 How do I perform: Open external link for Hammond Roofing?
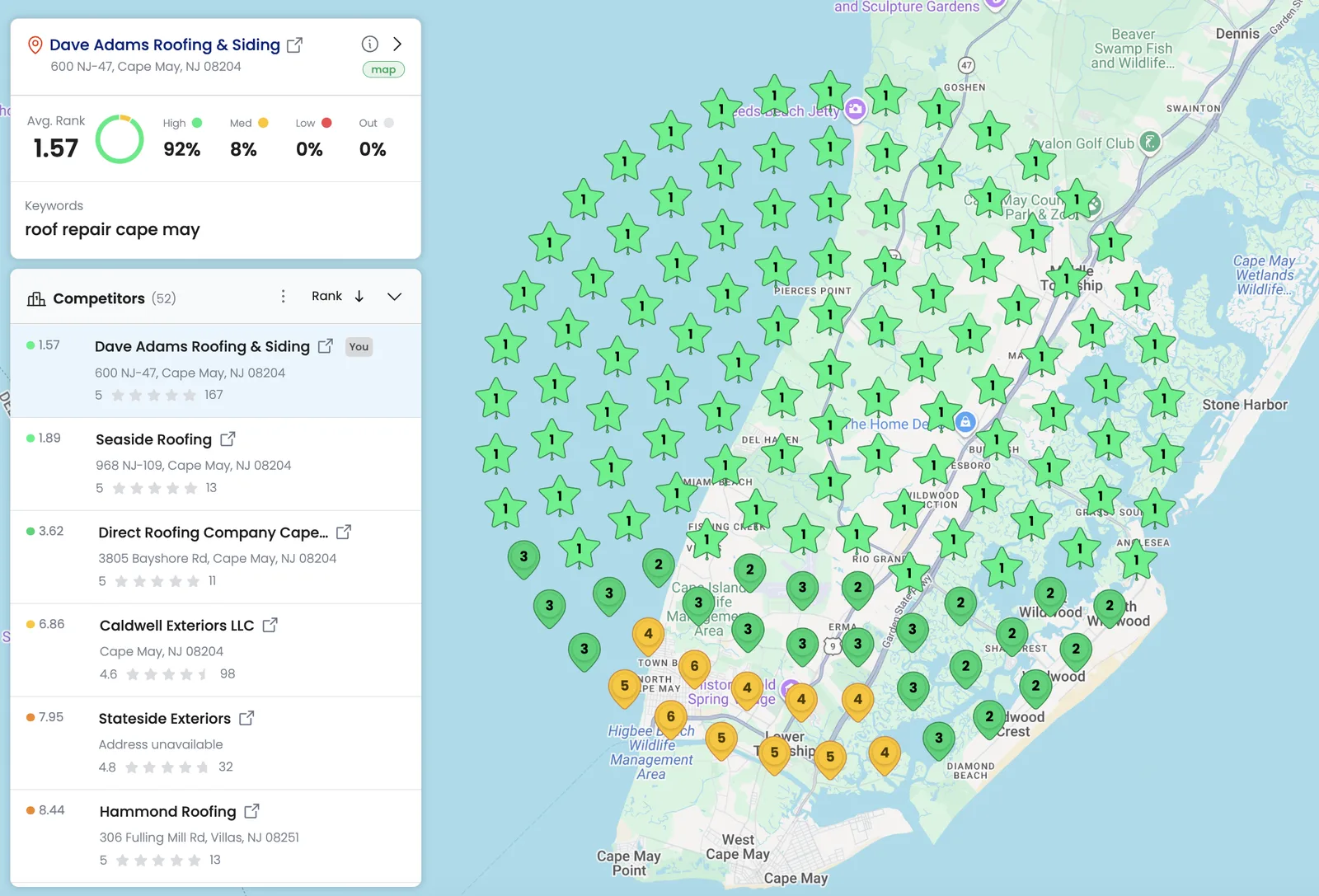[x=252, y=812]
